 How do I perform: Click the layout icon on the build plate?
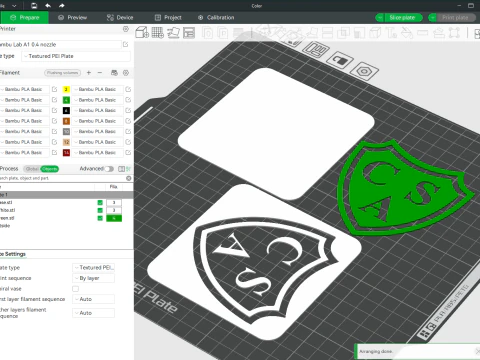316,49
